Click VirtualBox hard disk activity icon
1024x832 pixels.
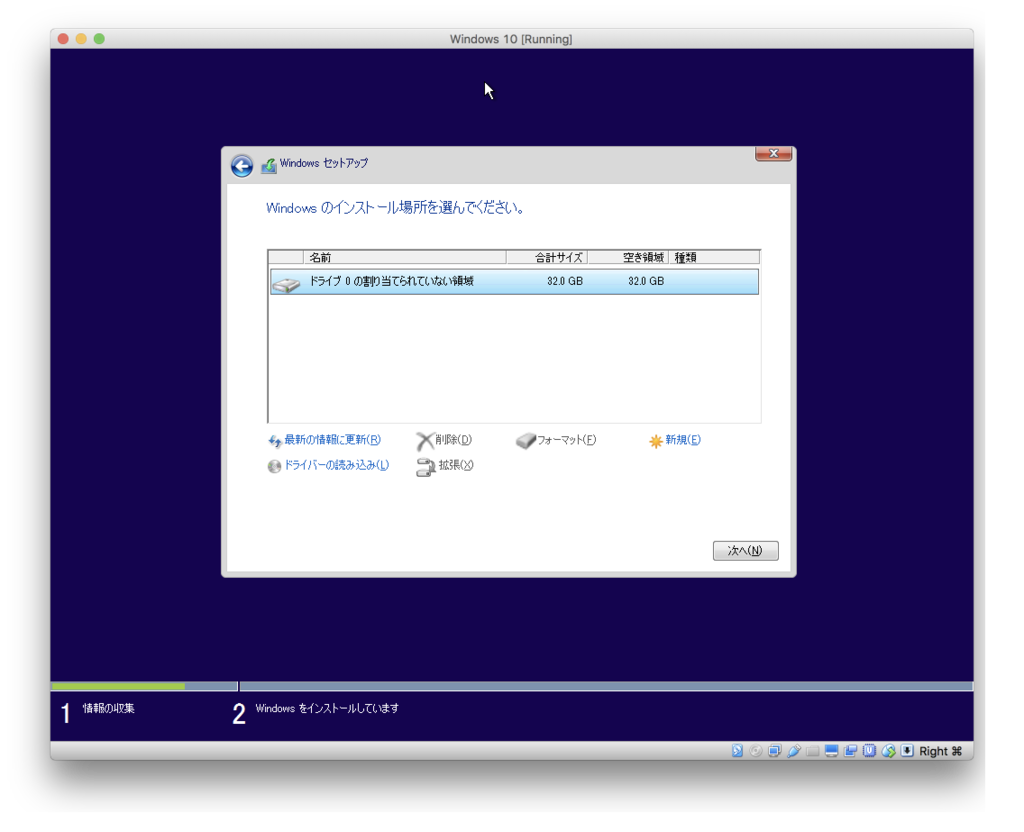pyautogui.click(x=737, y=751)
